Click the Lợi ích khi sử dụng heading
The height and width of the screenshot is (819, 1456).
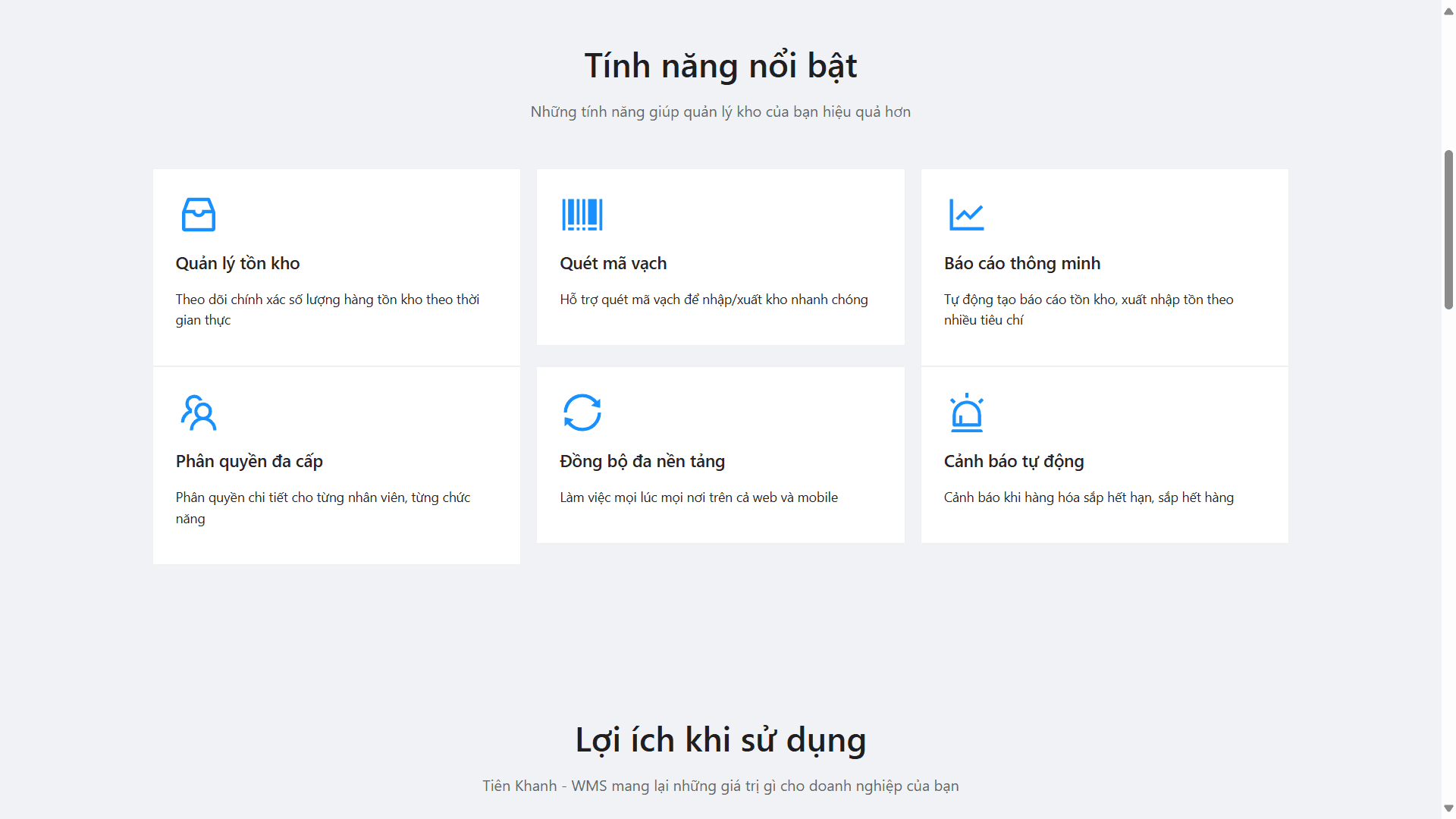720,740
